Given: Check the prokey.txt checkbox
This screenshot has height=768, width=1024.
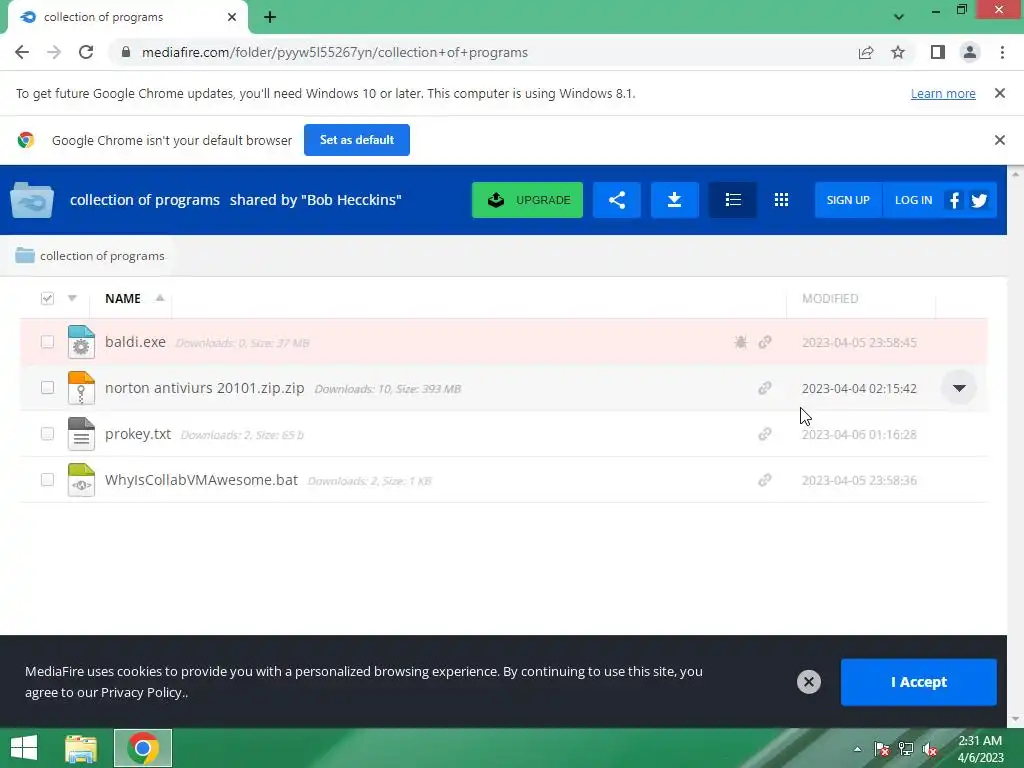Looking at the screenshot, I should tap(47, 434).
